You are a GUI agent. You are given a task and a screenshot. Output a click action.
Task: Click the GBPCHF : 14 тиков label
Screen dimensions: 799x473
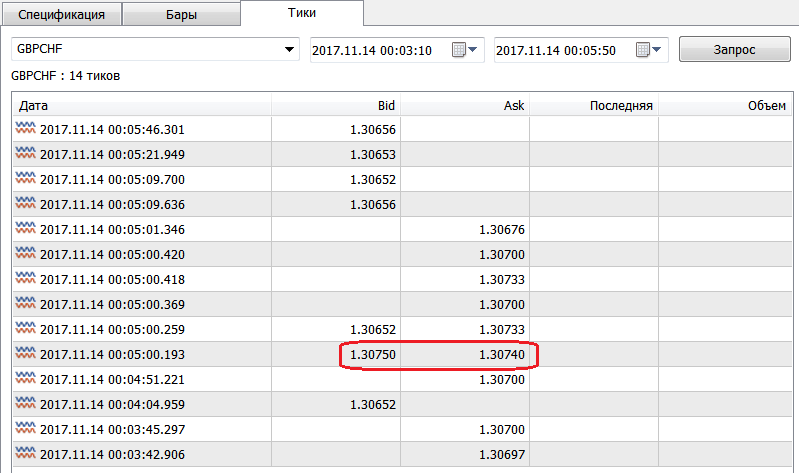point(65,76)
